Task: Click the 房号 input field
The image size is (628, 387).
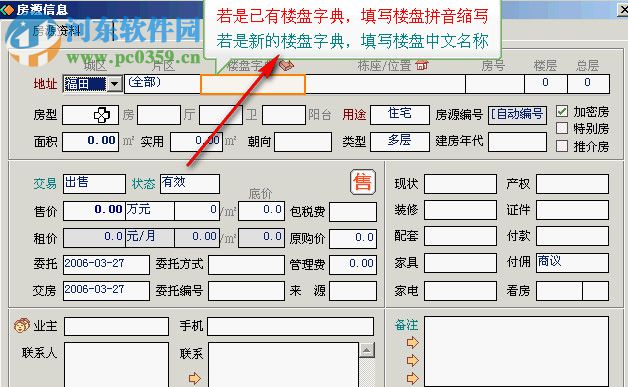Action: pos(495,84)
